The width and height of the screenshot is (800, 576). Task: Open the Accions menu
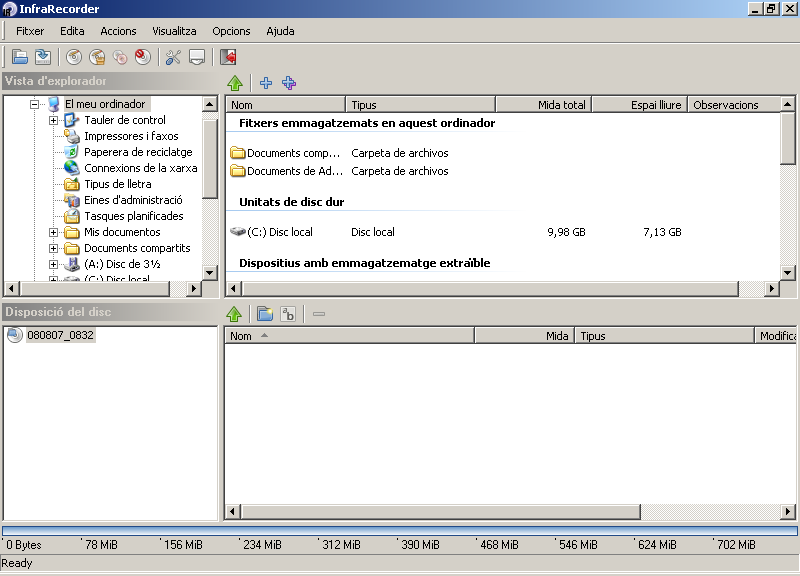118,31
